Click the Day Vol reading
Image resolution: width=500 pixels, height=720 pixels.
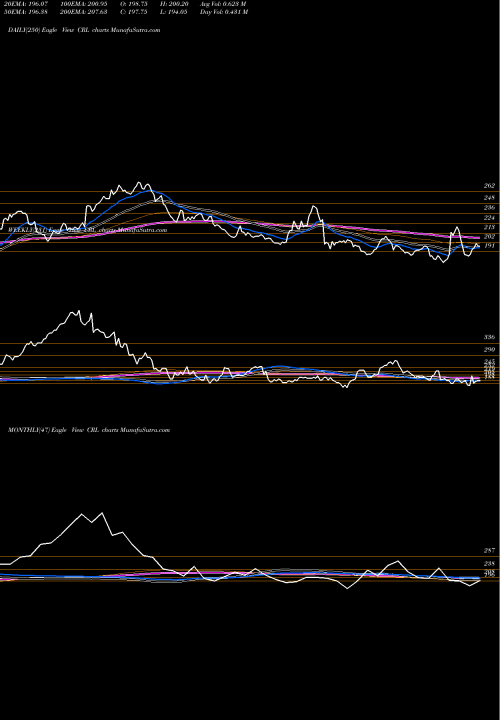pos(224,12)
